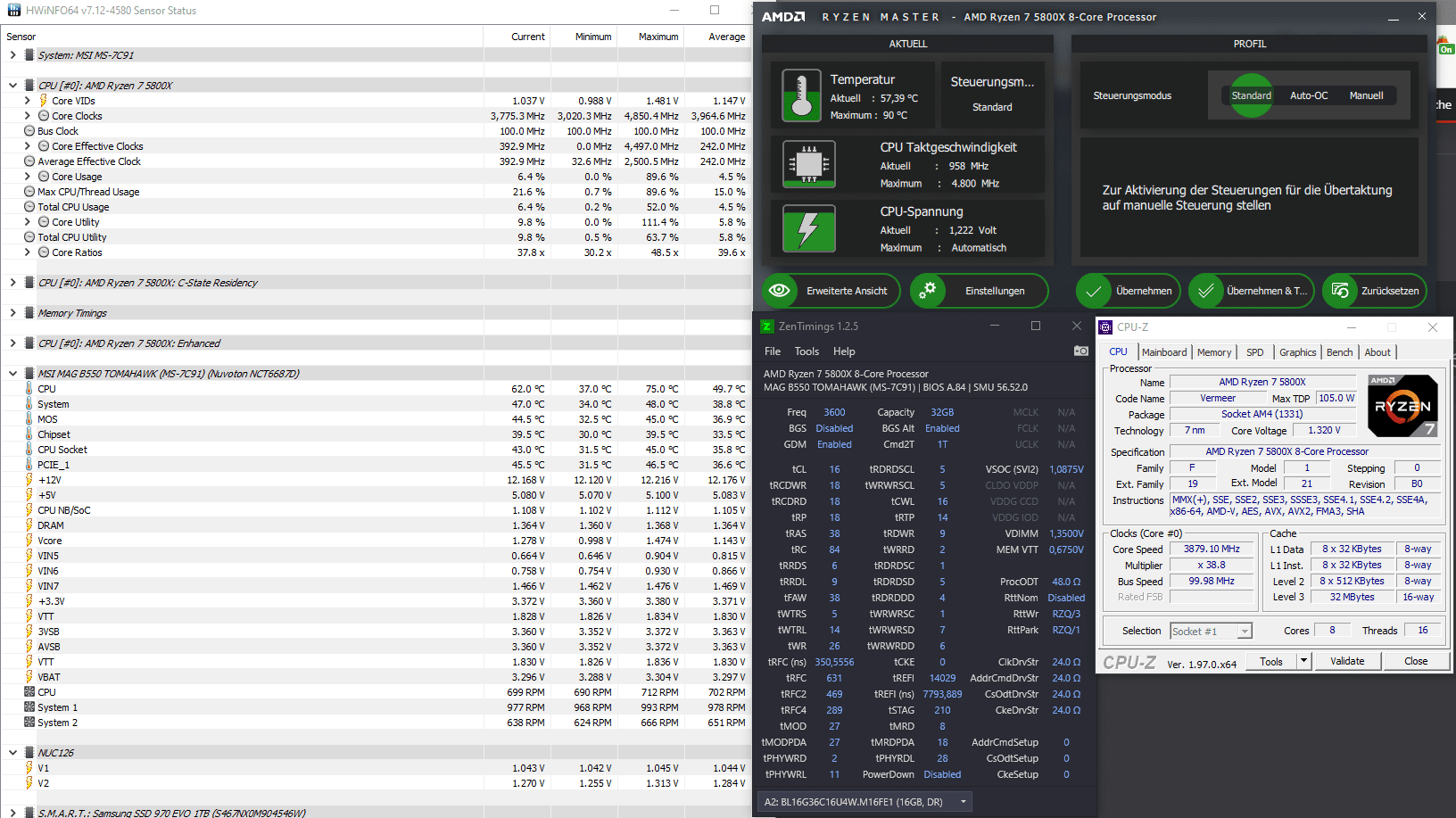Switch to the Graphics tab in CPU-Z
1456x818 pixels.
(x=1297, y=352)
